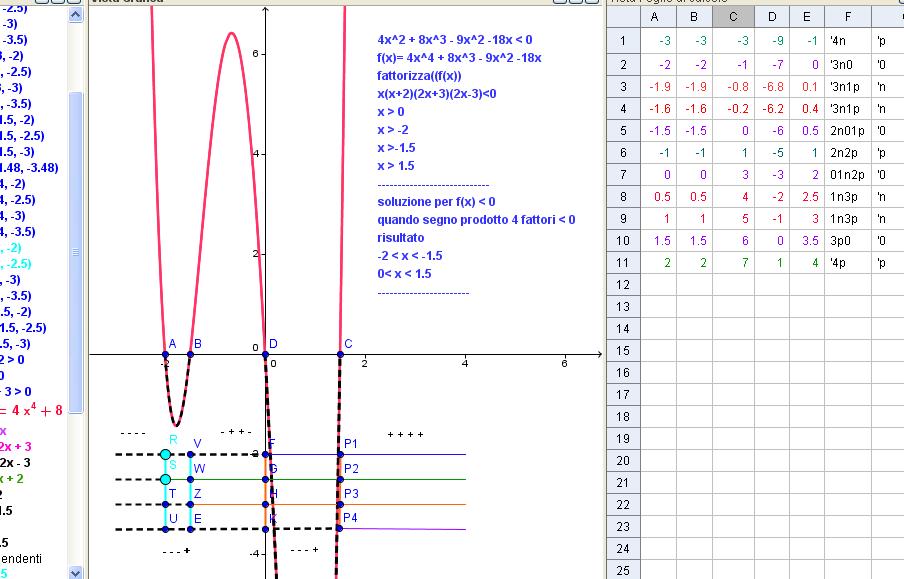
Task: Select spreadsheet column header F
Action: point(848,17)
